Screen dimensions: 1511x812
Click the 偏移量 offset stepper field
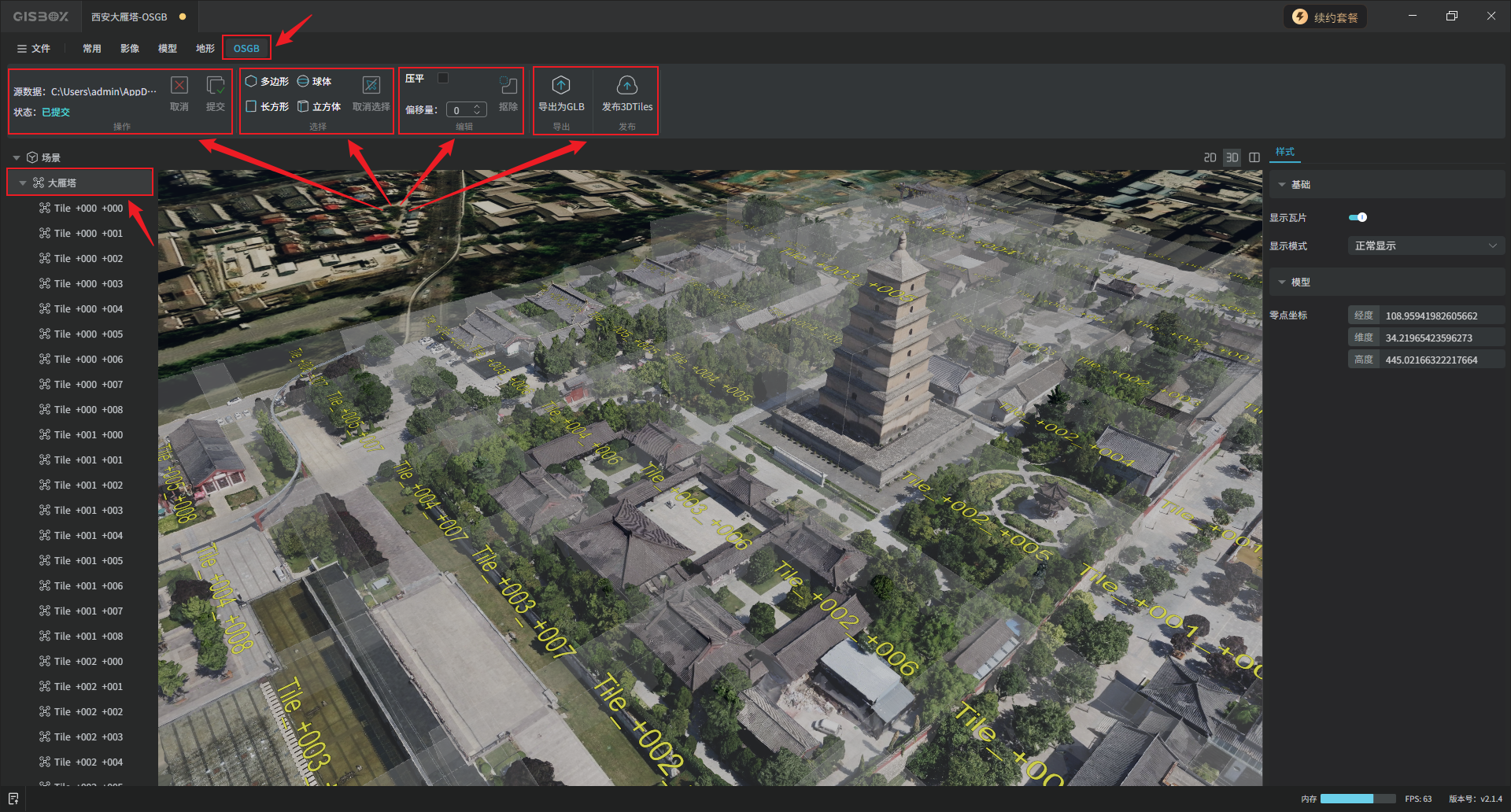point(466,110)
